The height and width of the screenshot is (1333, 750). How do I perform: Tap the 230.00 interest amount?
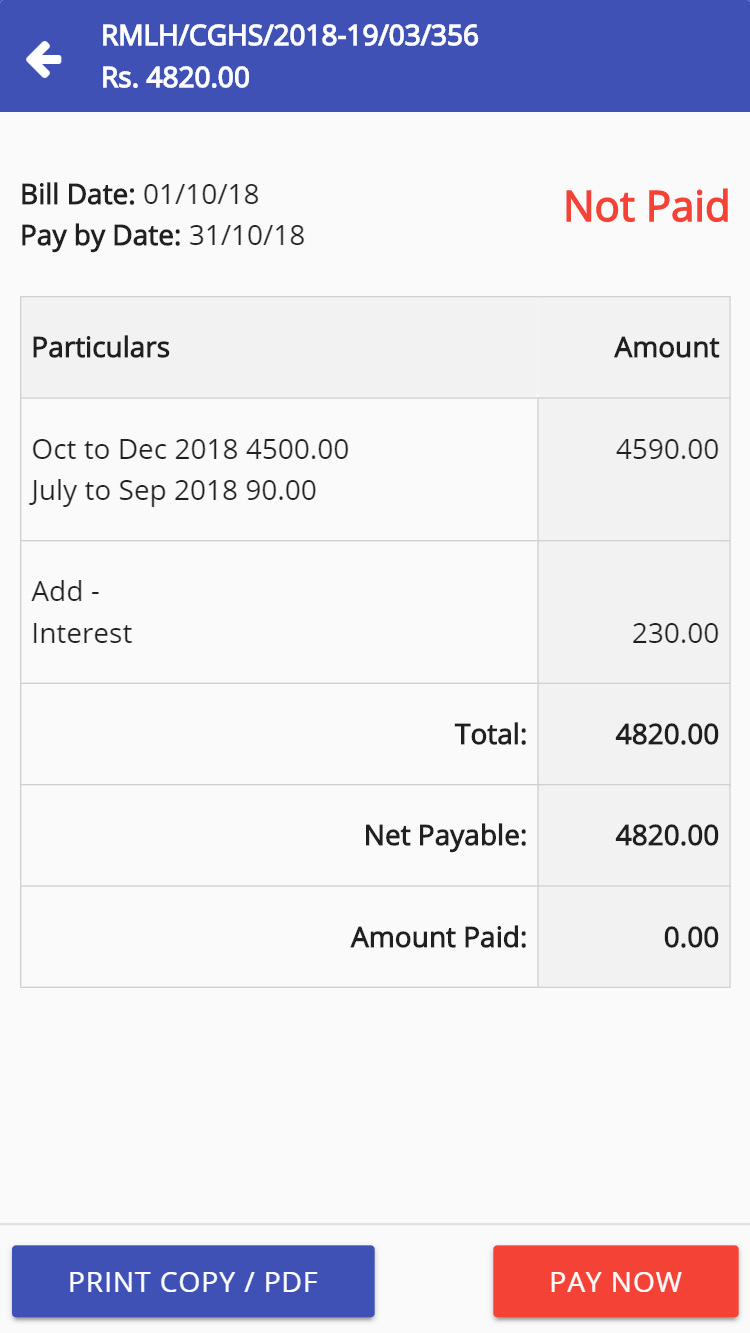click(x=675, y=633)
